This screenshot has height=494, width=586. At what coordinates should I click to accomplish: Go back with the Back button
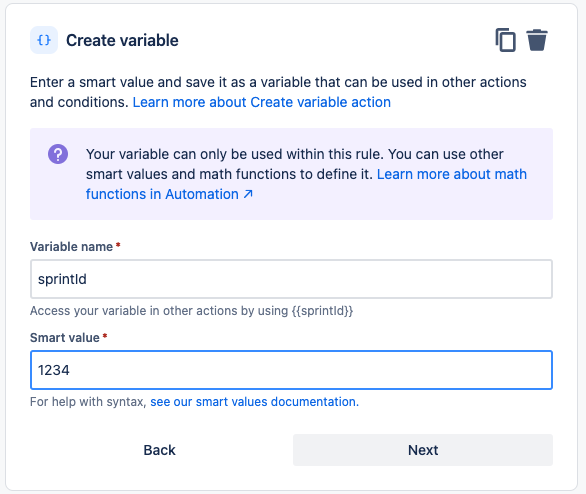[159, 450]
